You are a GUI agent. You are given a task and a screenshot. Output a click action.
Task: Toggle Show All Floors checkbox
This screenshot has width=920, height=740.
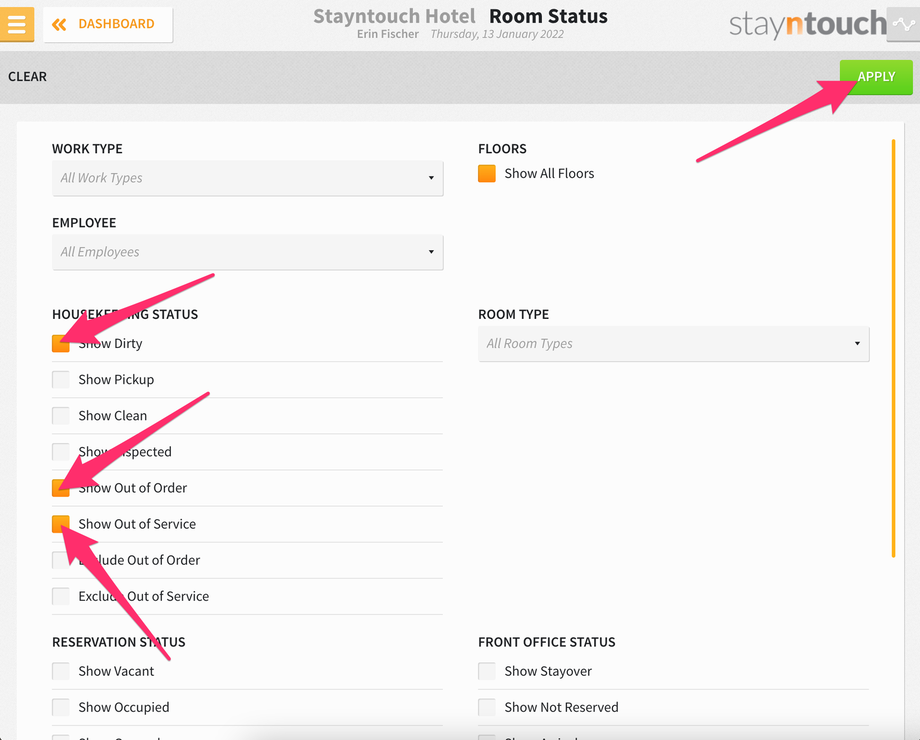click(x=487, y=174)
